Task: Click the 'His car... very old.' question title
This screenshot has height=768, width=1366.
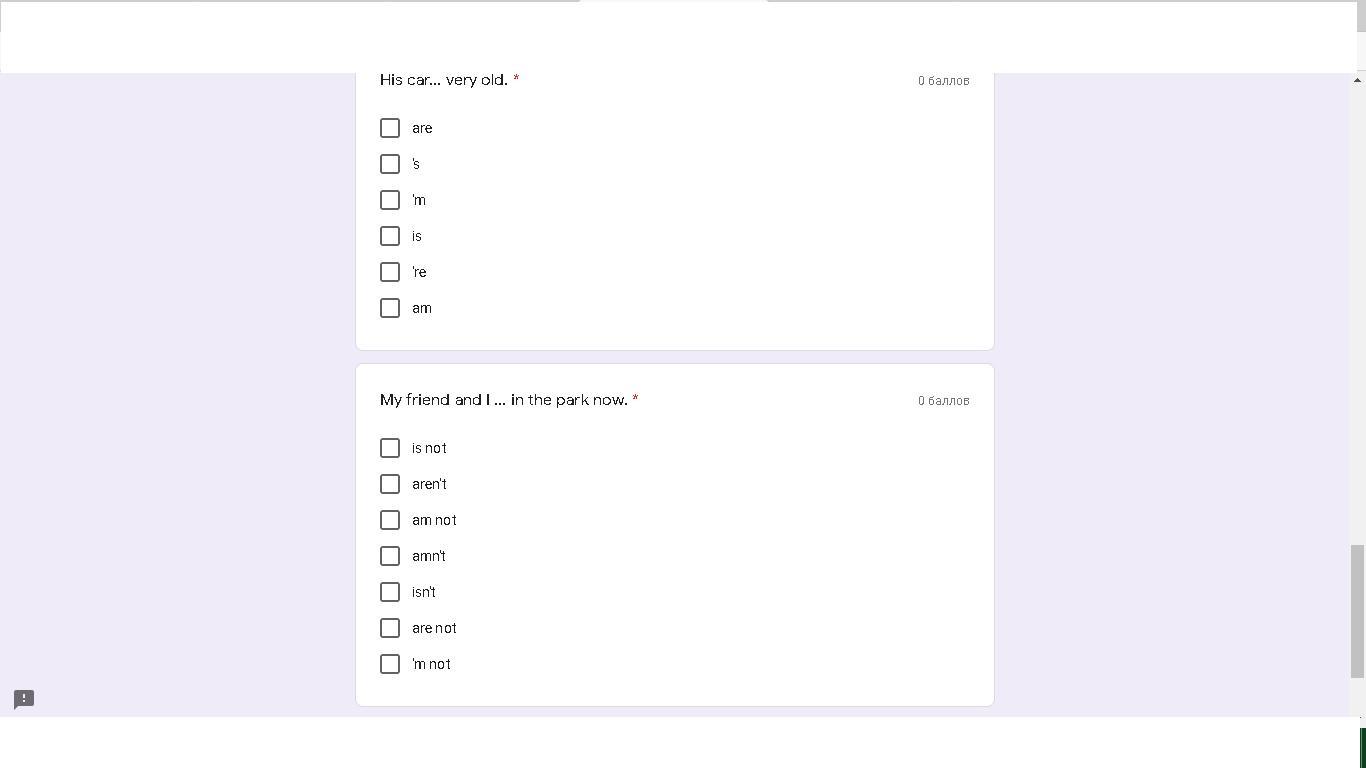Action: (x=444, y=80)
